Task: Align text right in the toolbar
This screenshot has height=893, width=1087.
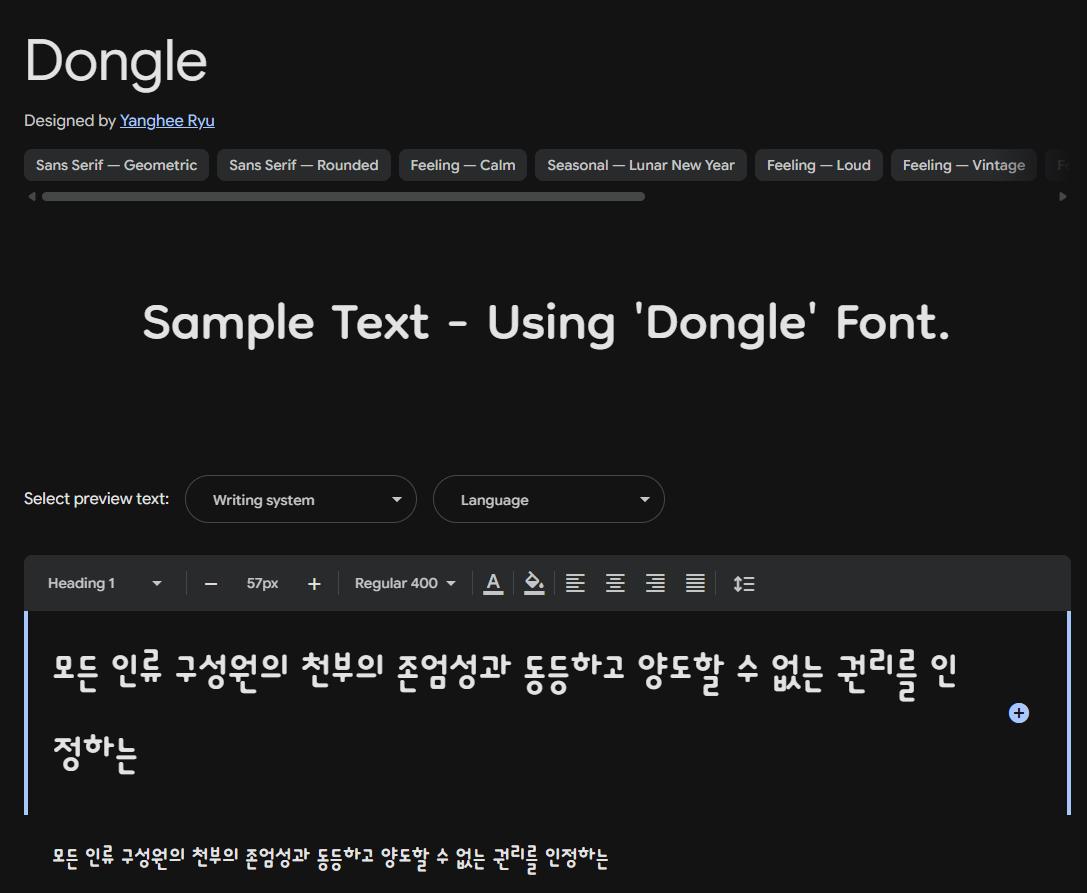Action: tap(655, 583)
